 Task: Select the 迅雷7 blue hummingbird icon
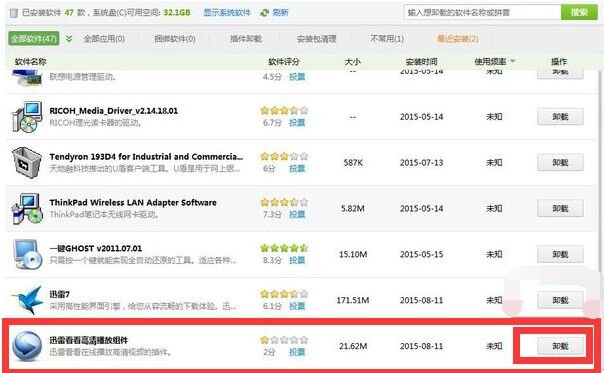click(x=27, y=300)
